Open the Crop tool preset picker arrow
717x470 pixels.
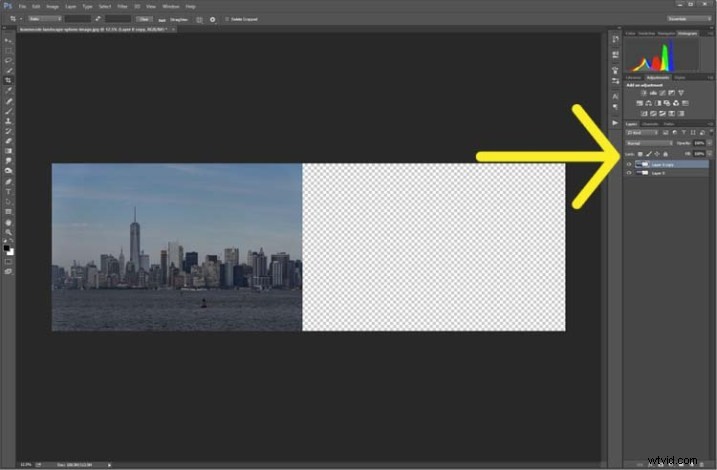(x=21, y=19)
